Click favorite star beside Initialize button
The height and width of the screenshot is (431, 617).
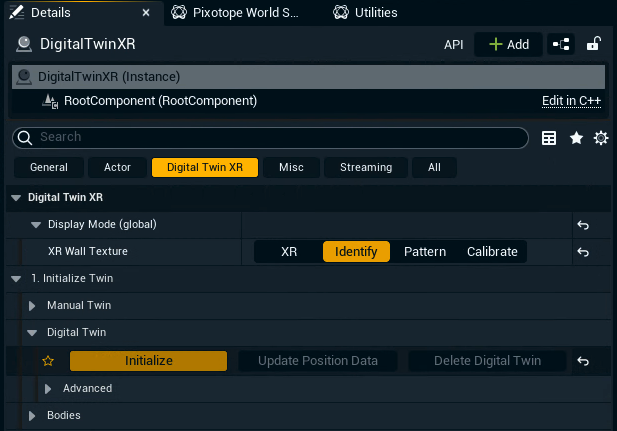(46, 361)
